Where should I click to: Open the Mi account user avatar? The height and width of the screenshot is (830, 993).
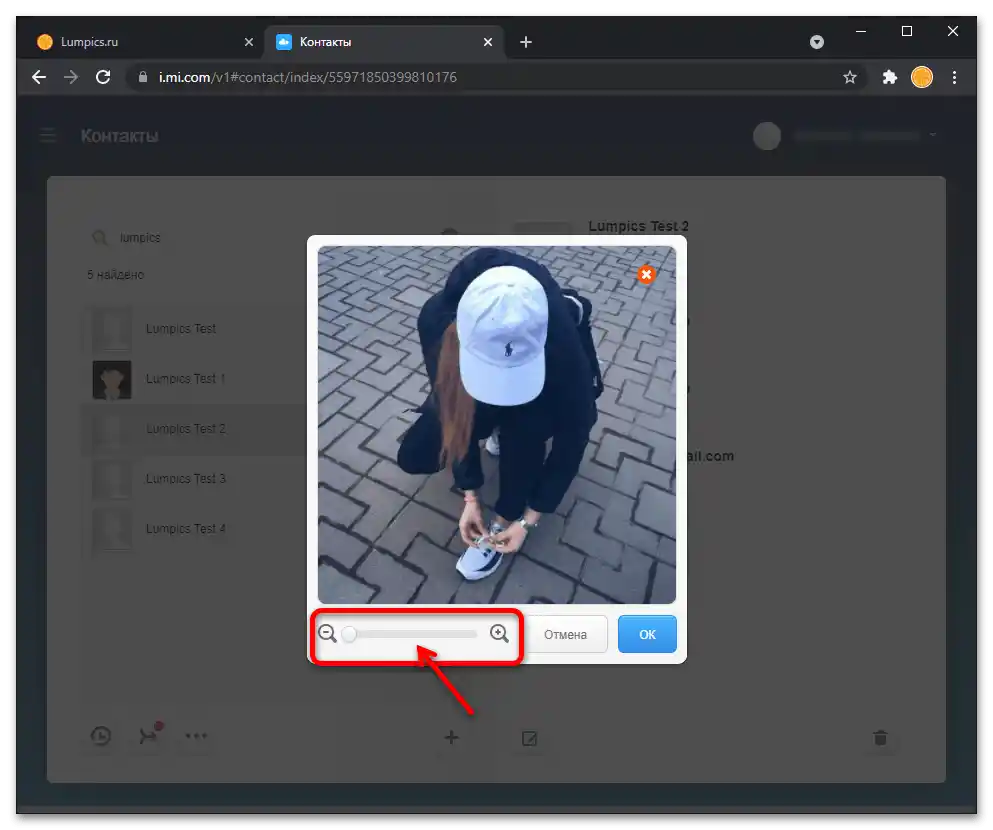(767, 135)
